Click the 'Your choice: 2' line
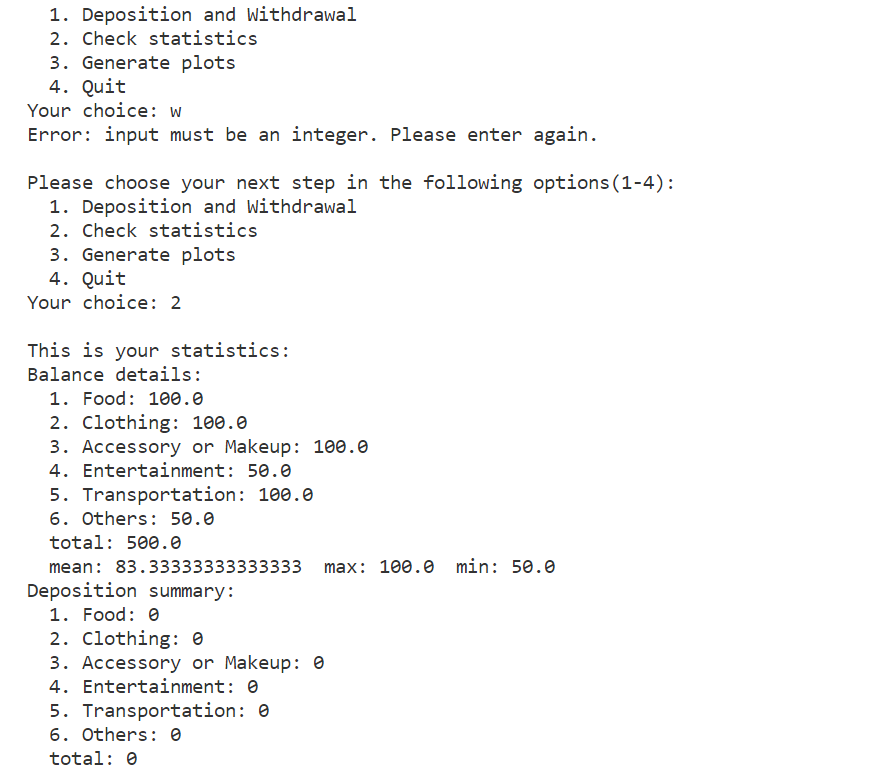The image size is (889, 769). coord(104,303)
